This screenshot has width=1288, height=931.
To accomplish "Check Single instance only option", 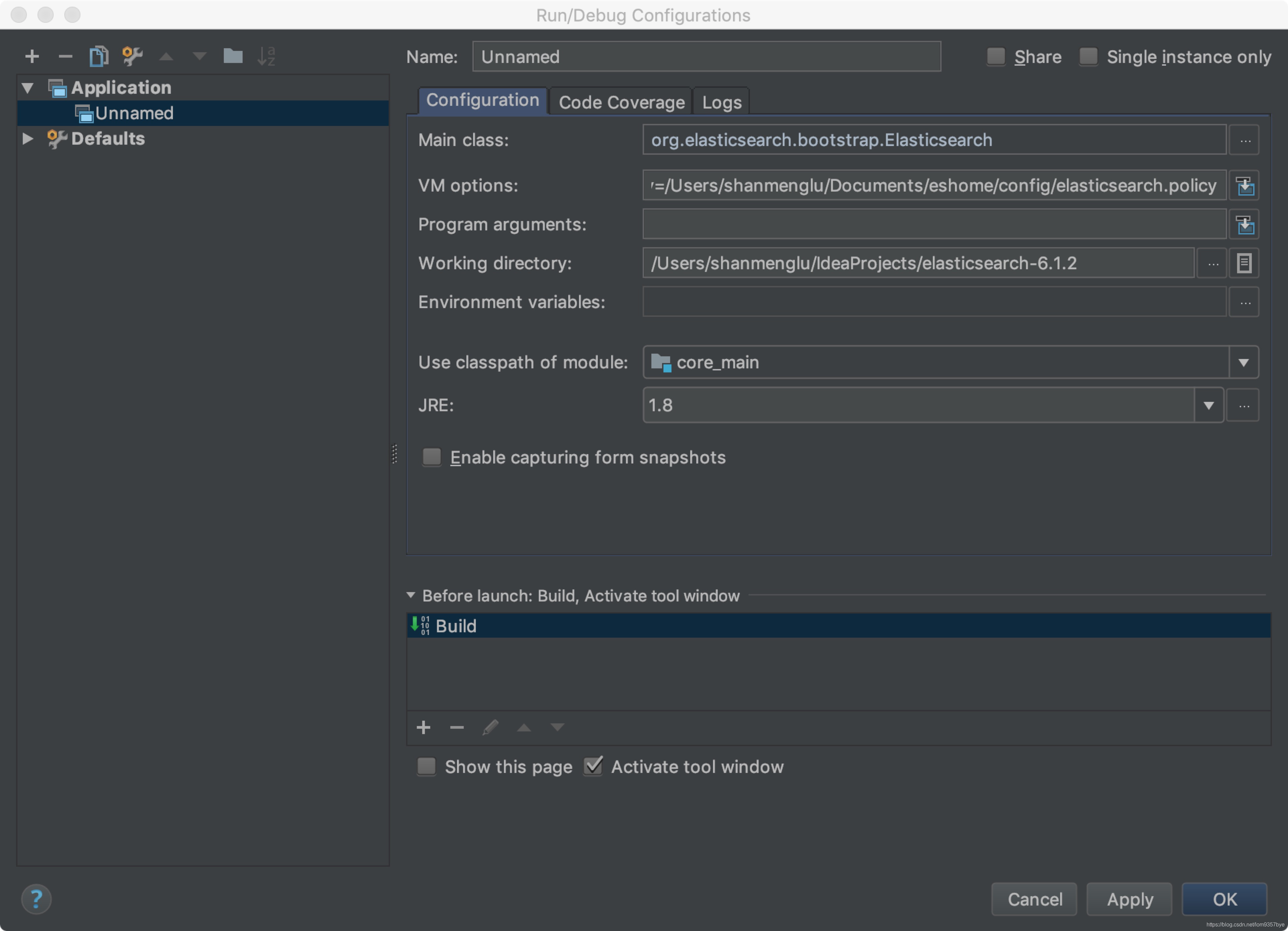I will 1088,56.
